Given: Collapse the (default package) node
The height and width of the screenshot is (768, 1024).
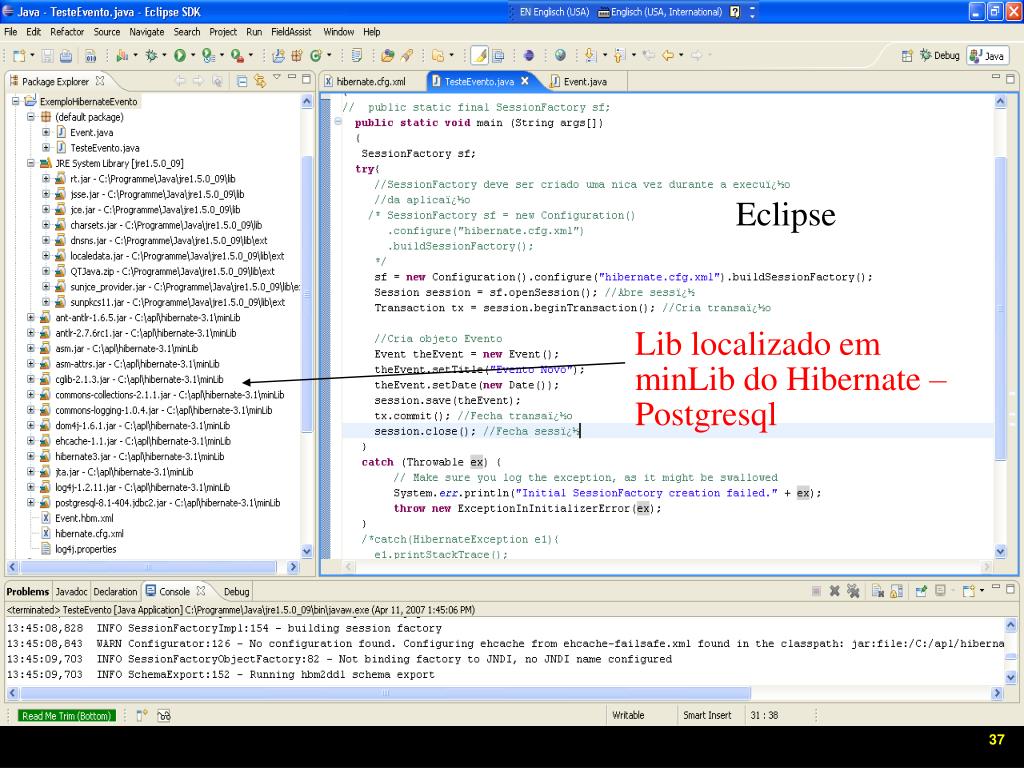Looking at the screenshot, I should 31,117.
